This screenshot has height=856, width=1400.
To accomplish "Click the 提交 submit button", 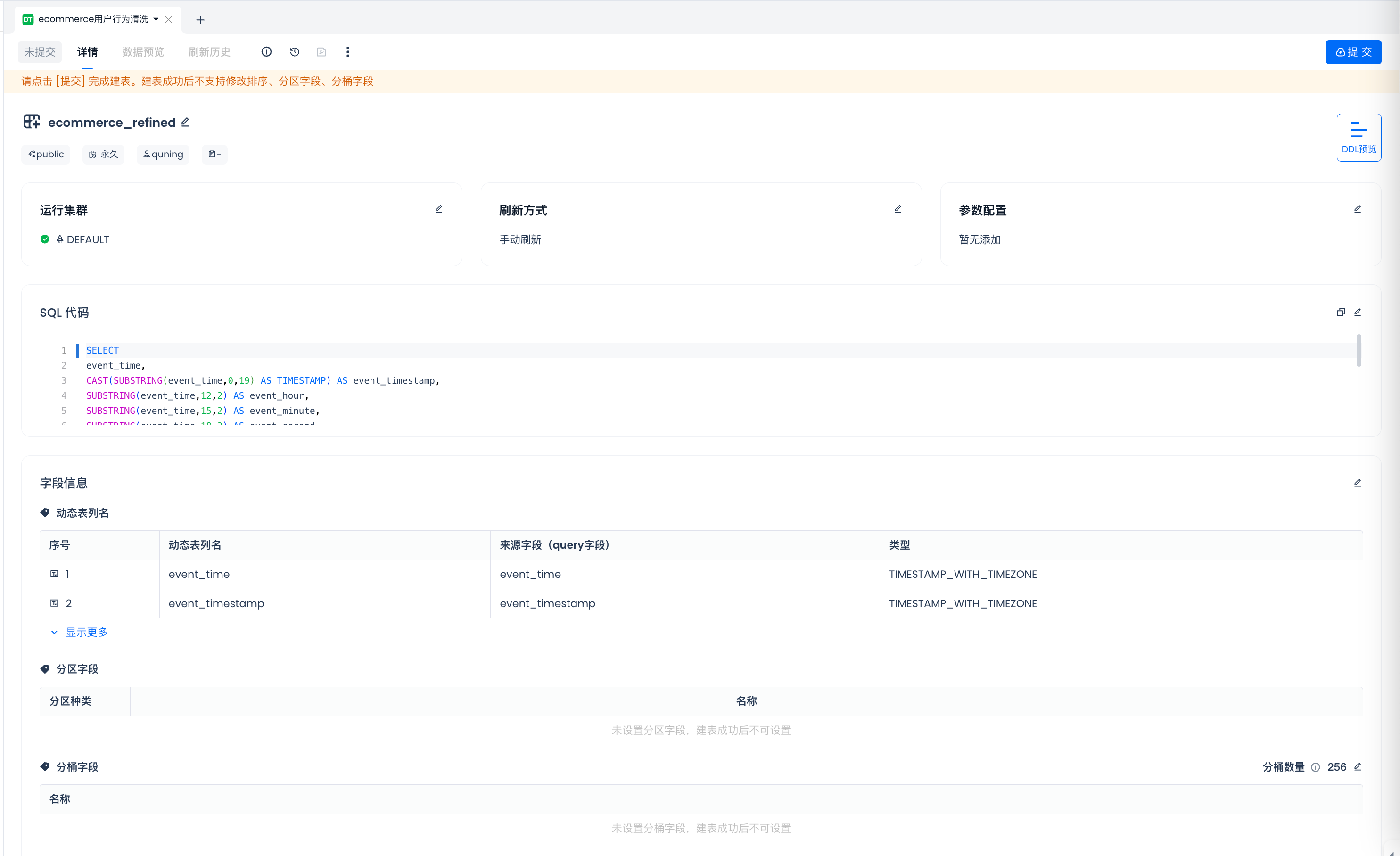I will click(1353, 52).
